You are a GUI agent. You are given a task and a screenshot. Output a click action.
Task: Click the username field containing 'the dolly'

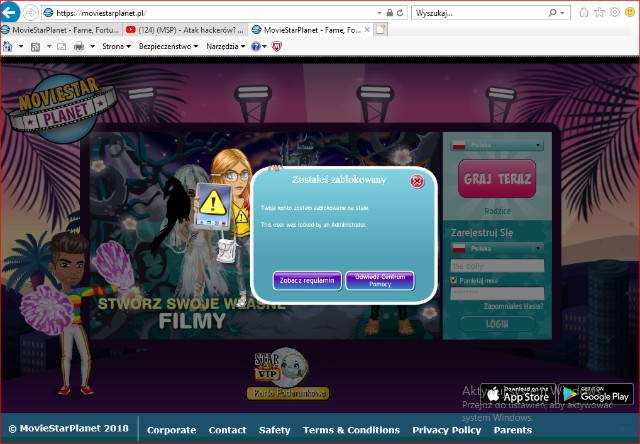pos(497,265)
